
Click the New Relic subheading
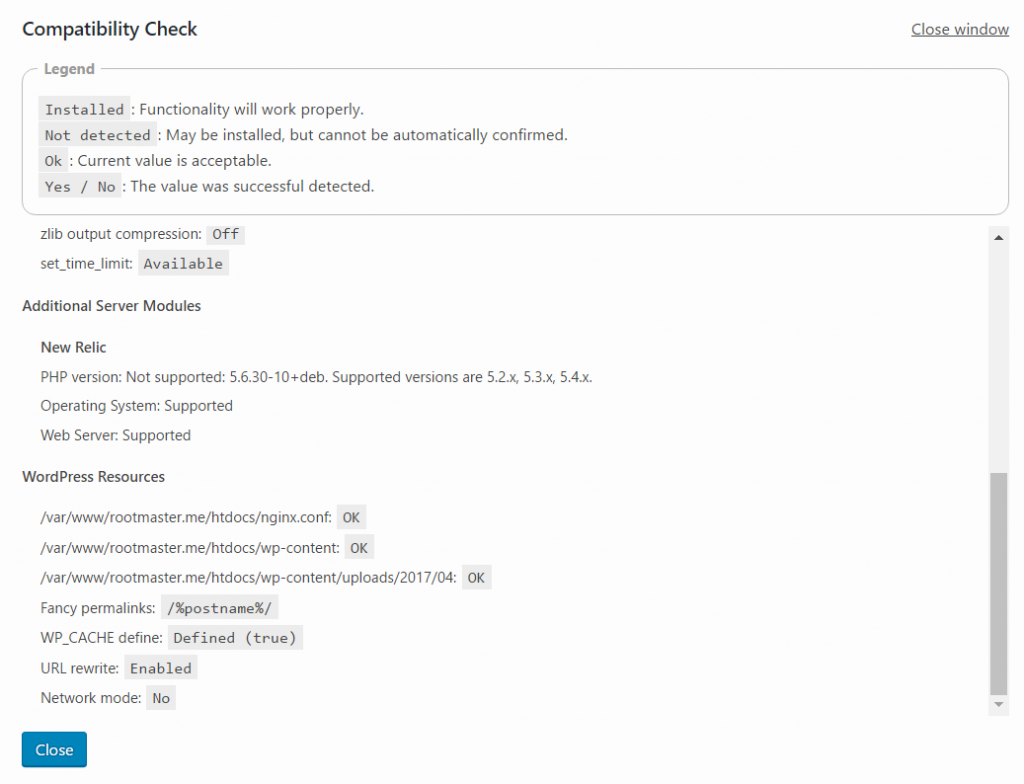coord(73,348)
